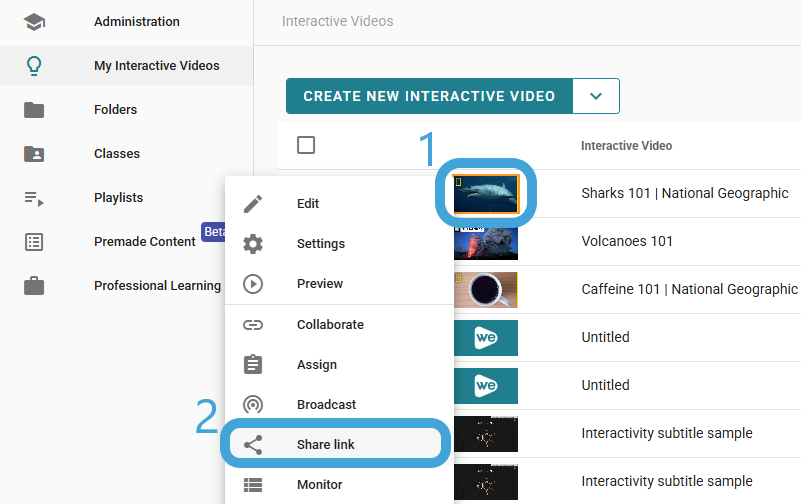Viewport: 801px width, 504px height.
Task: Click the Classes folder-person icon
Action: point(34,154)
